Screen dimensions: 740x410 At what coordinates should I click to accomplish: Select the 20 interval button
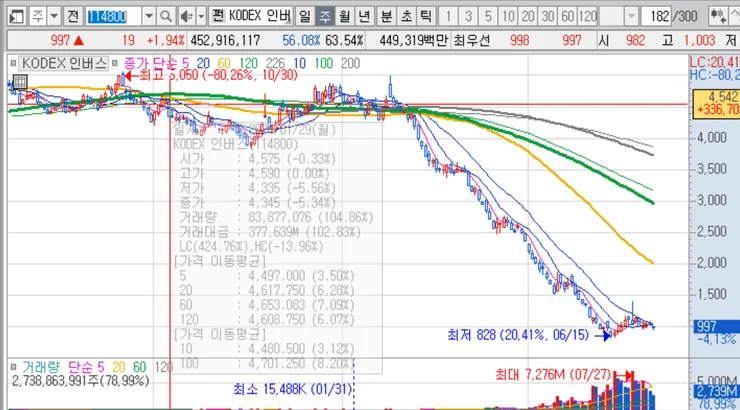(x=528, y=17)
